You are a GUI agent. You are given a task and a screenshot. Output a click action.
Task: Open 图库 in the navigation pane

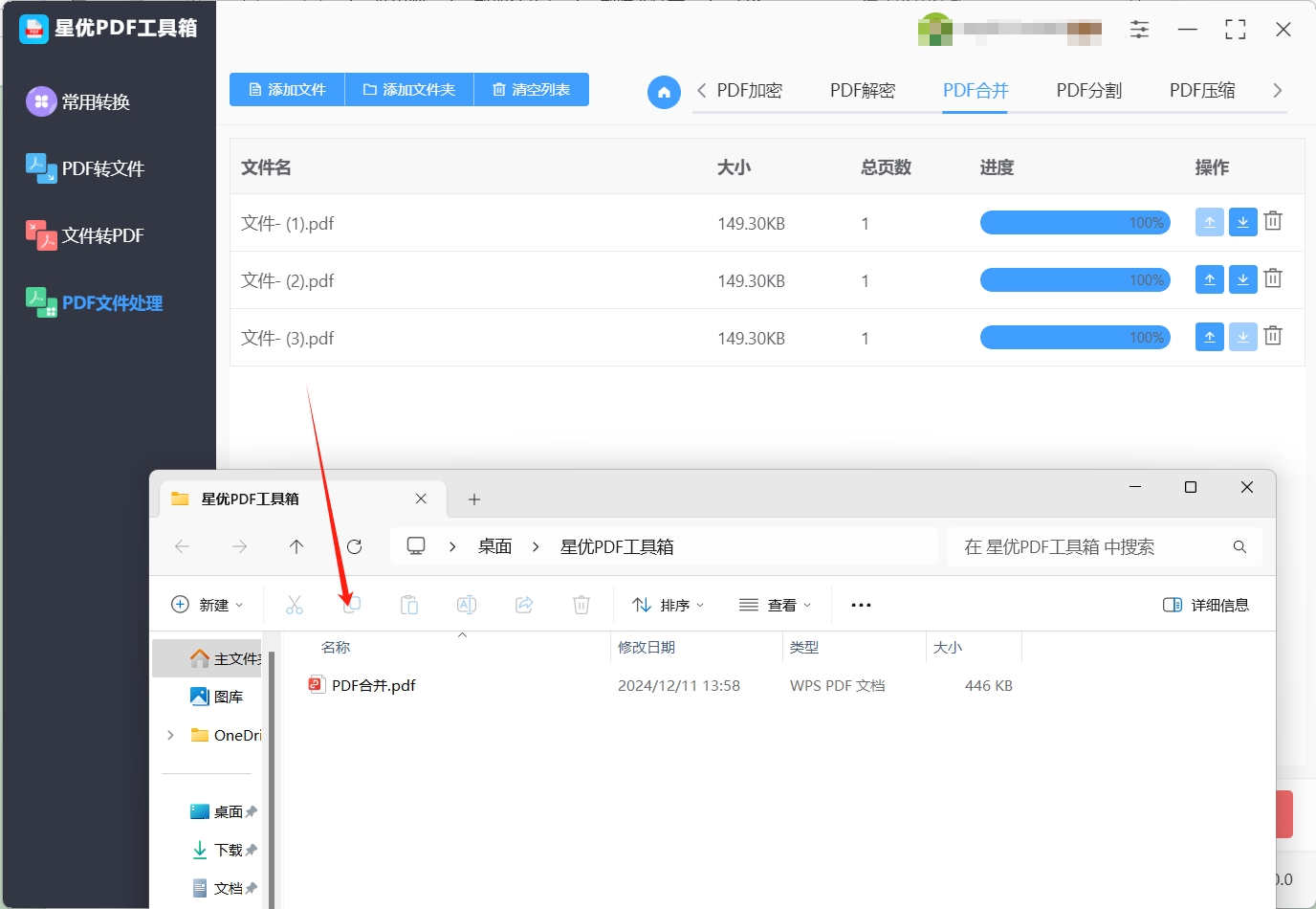click(217, 697)
